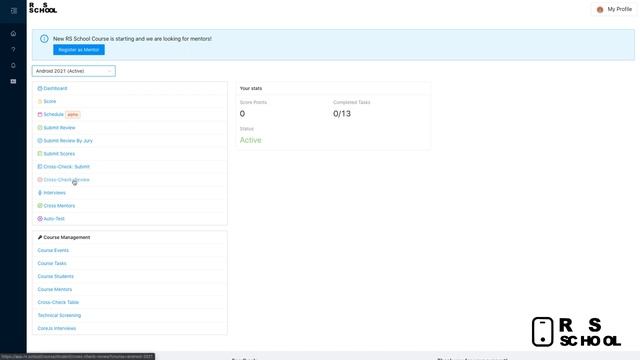Open the question mark help icon

click(x=13, y=49)
